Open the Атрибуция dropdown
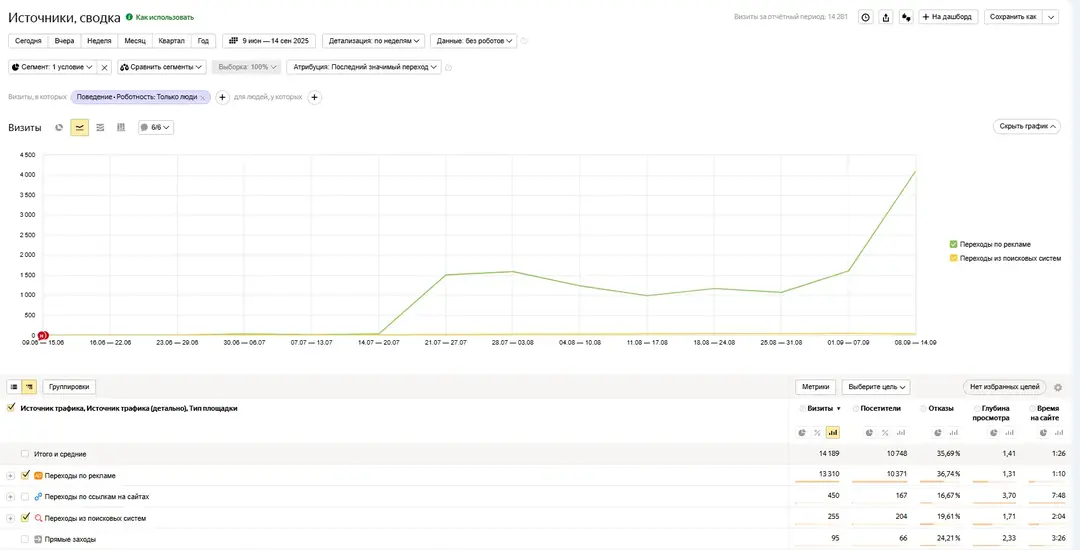 [364, 67]
